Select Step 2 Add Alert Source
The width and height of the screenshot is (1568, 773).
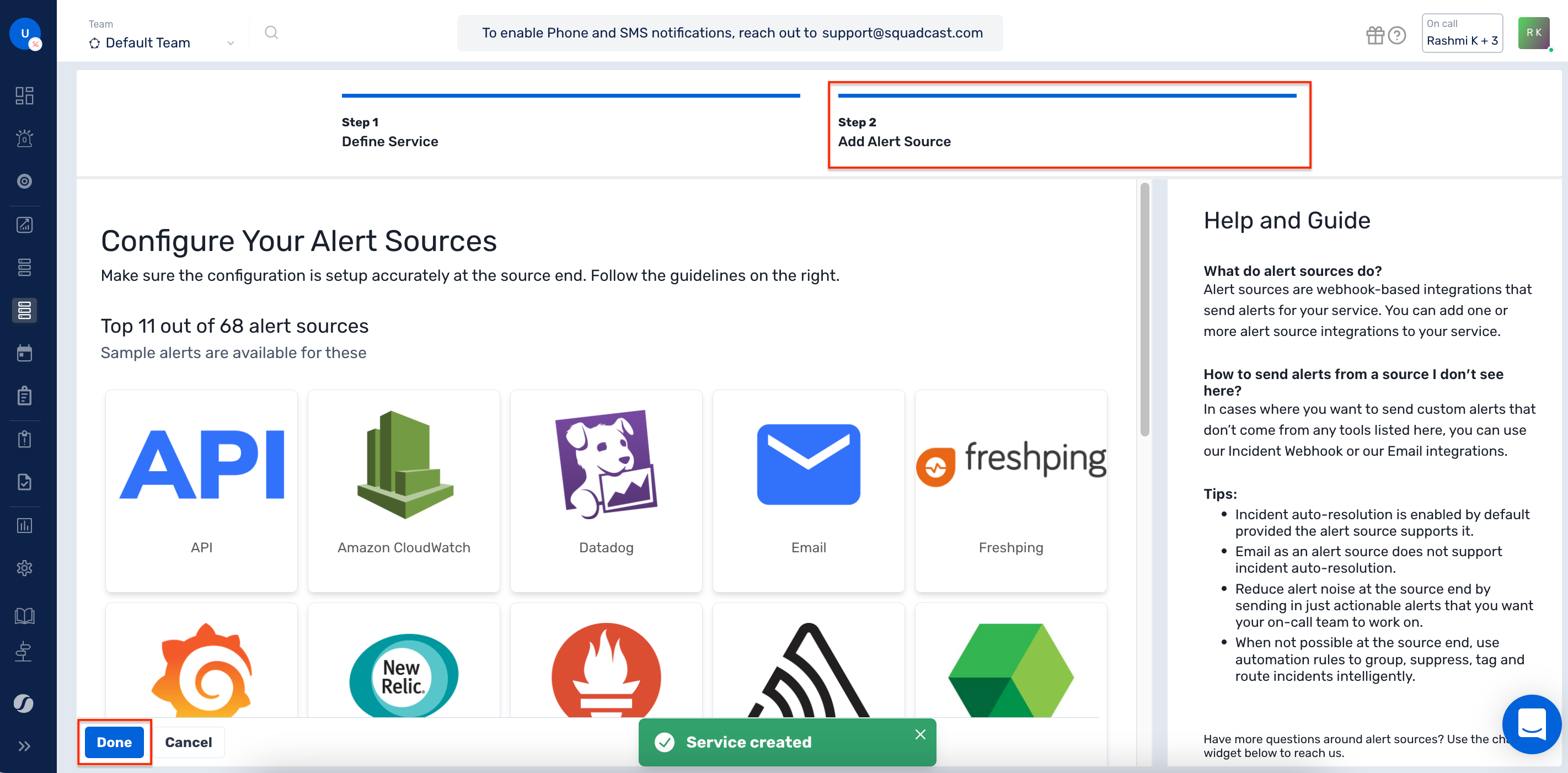(1067, 122)
